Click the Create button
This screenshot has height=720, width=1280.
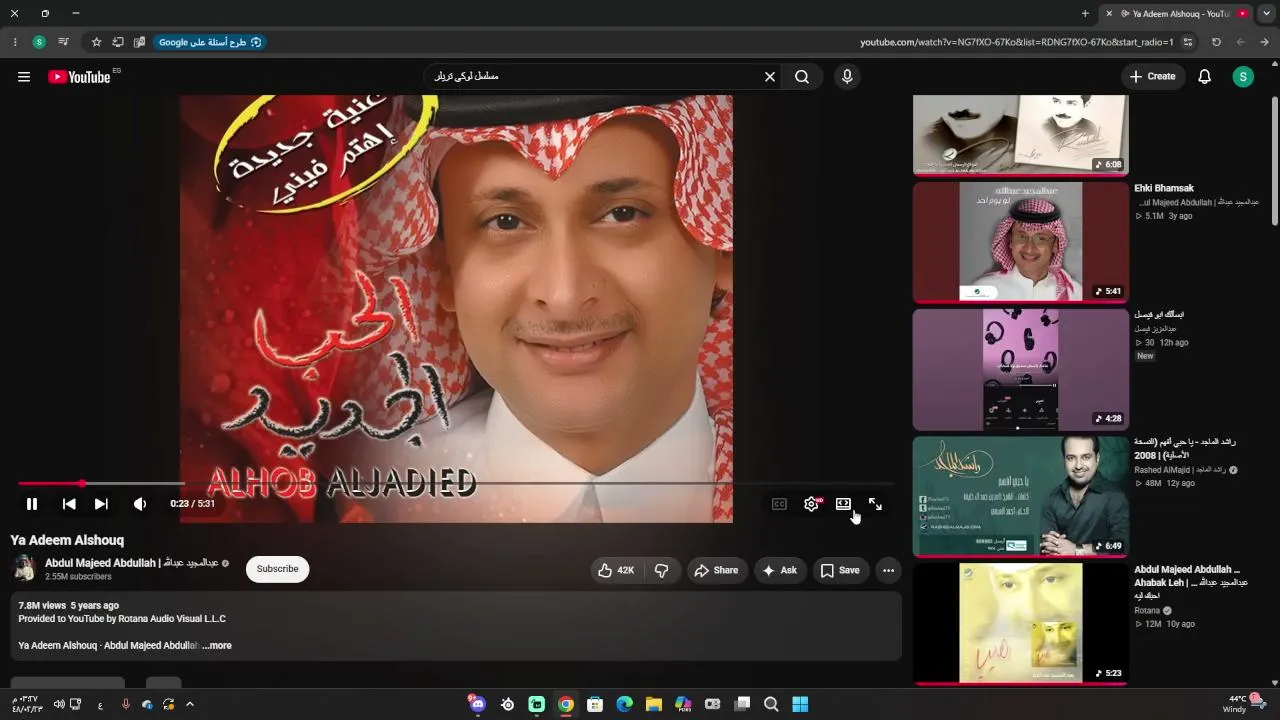coord(1153,77)
